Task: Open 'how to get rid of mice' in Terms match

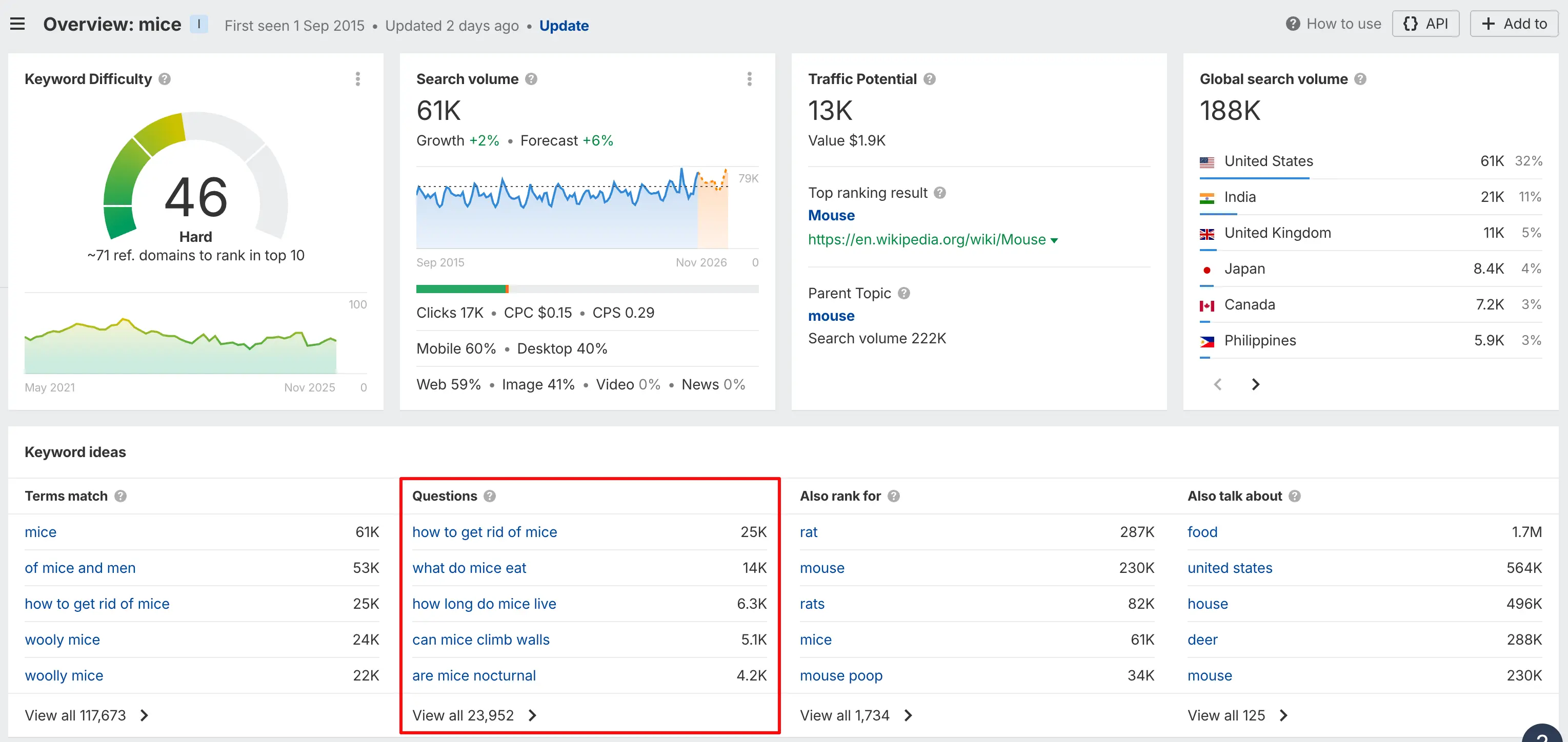Action: [97, 604]
